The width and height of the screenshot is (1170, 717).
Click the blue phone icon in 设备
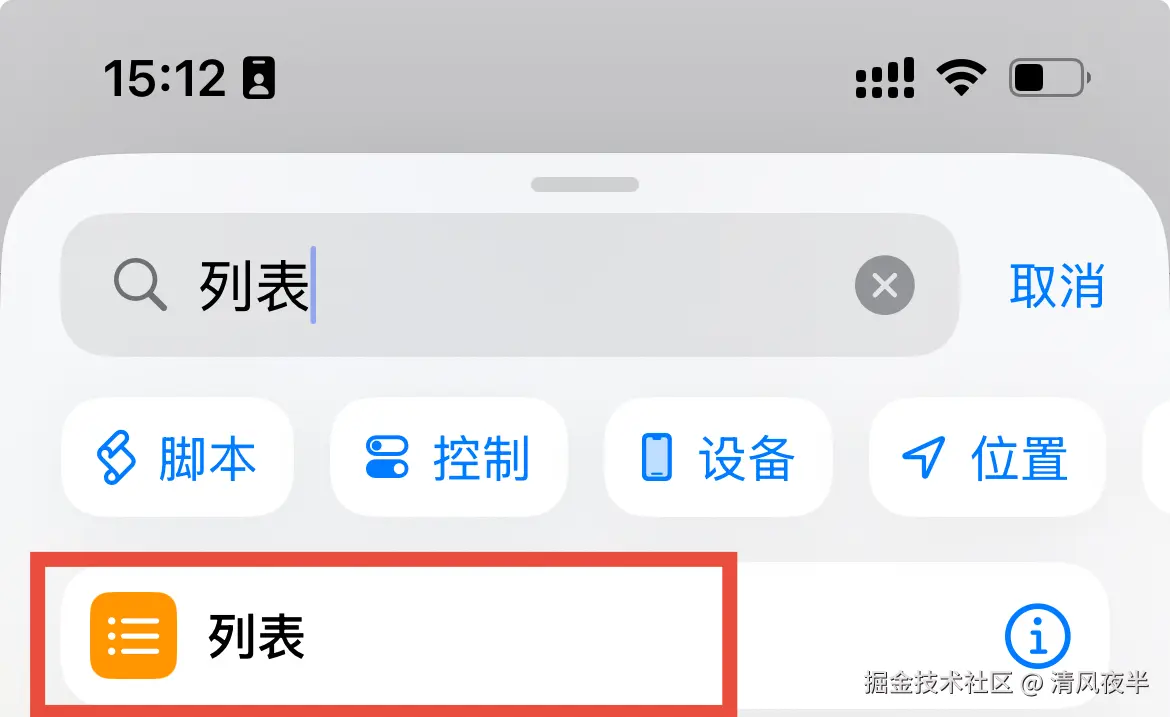click(x=657, y=457)
